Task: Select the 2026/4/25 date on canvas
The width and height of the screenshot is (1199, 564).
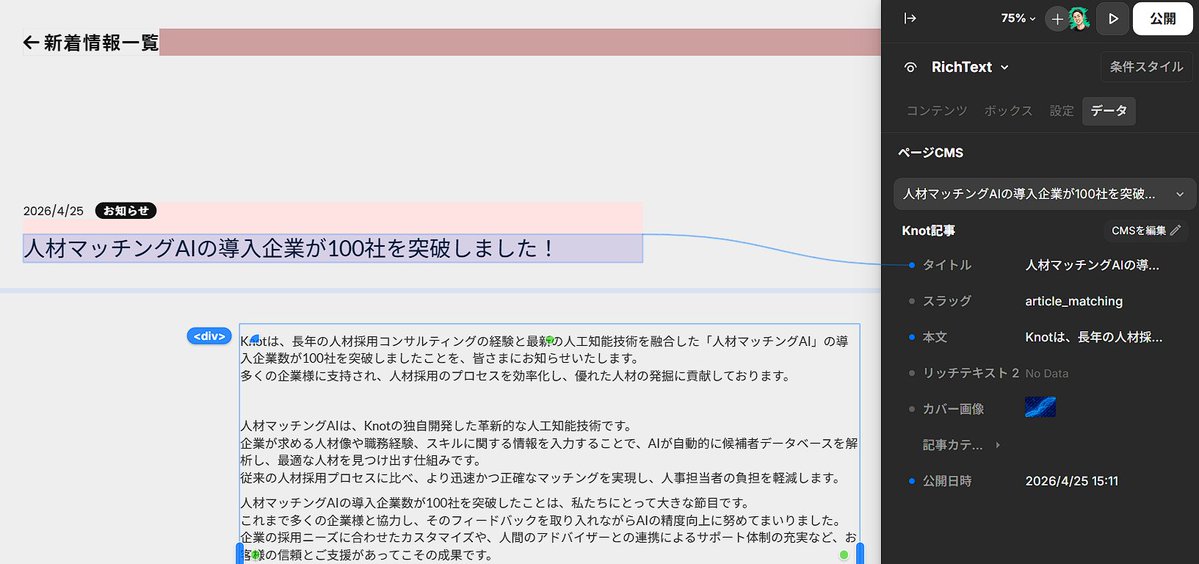Action: 54,211
